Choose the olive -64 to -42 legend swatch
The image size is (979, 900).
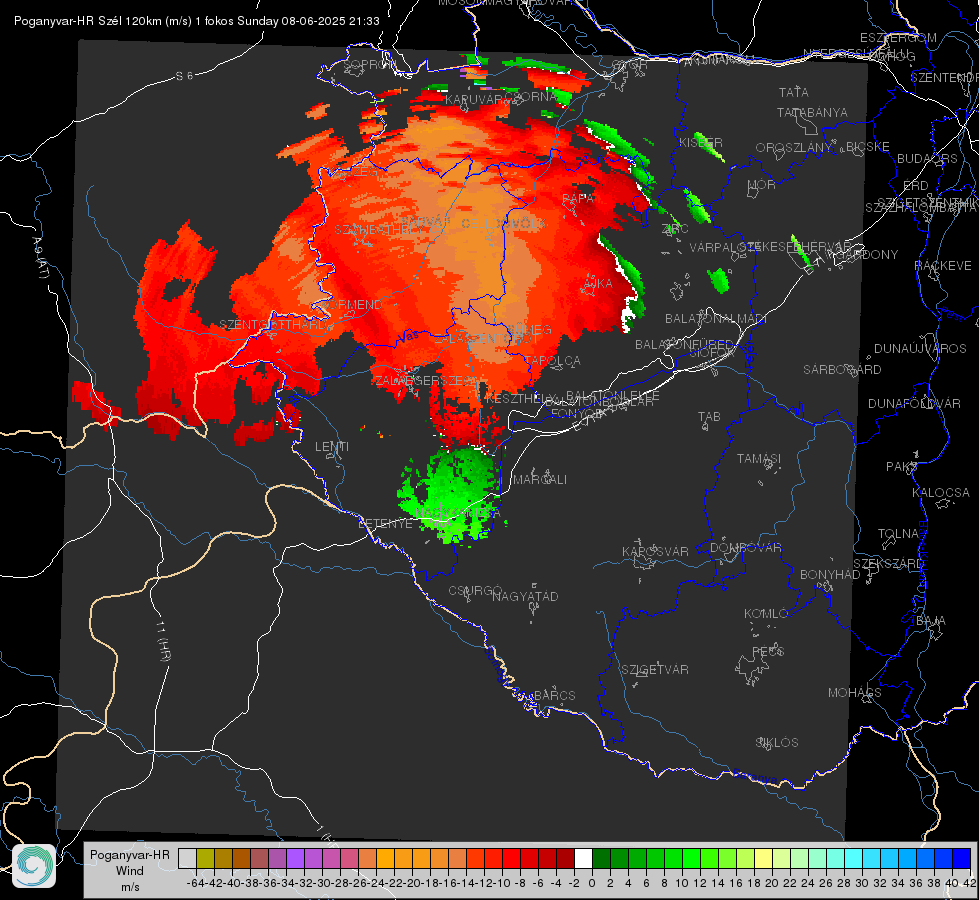[x=205, y=858]
